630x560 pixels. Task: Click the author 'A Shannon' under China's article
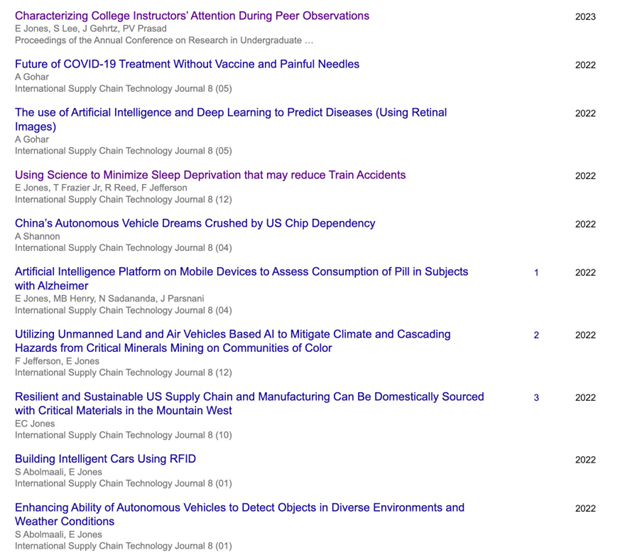(x=37, y=236)
